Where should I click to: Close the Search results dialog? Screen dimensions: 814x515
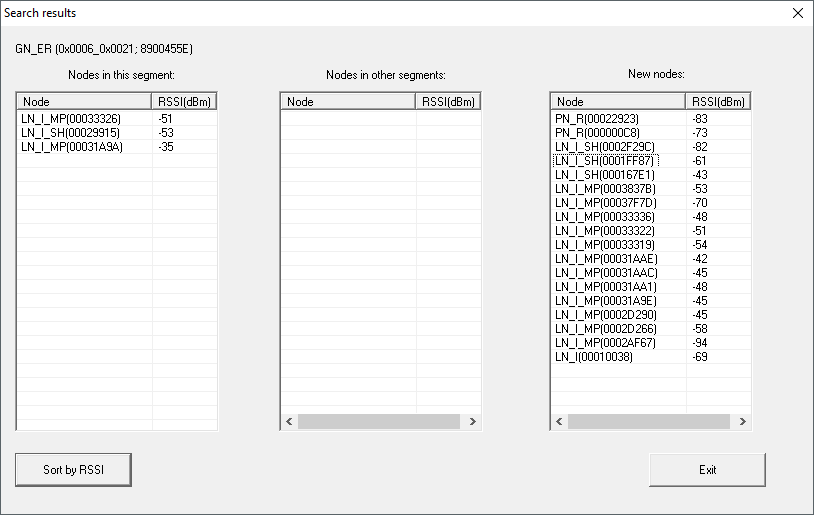pos(797,13)
